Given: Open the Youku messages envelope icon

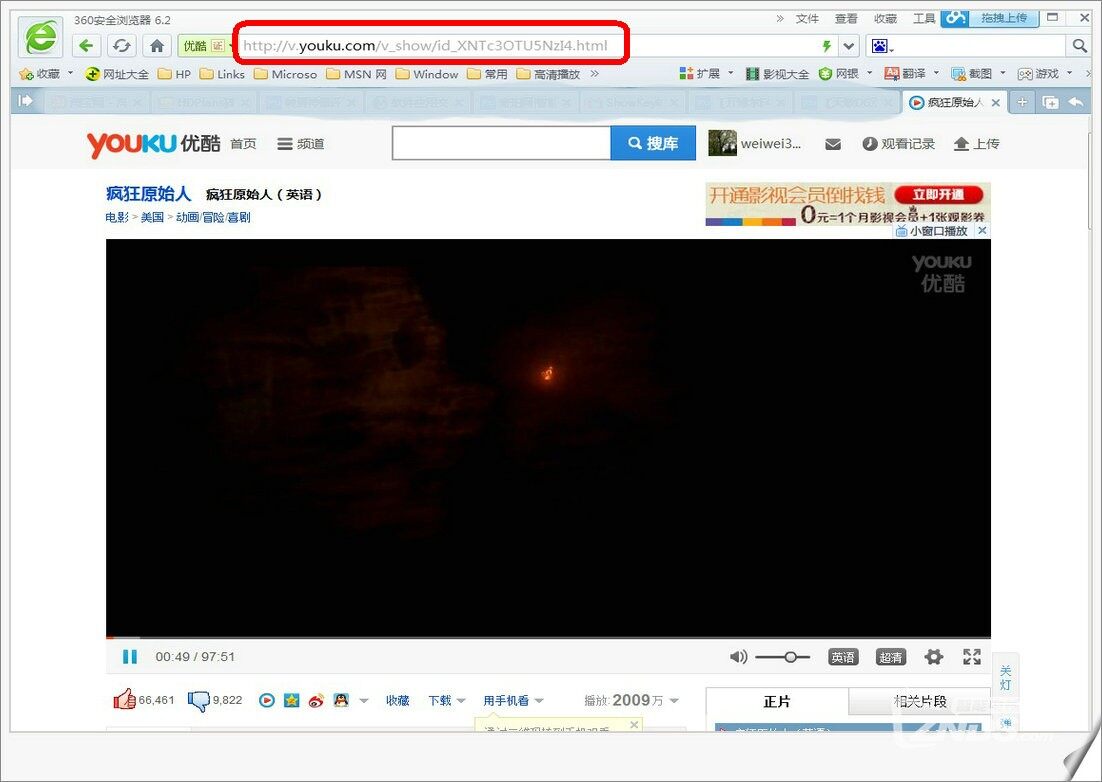Looking at the screenshot, I should 833,144.
